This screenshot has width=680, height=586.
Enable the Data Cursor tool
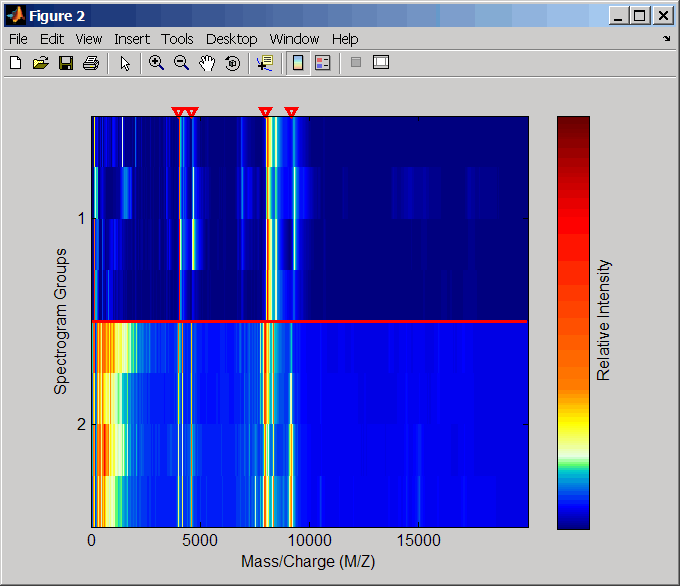point(264,63)
